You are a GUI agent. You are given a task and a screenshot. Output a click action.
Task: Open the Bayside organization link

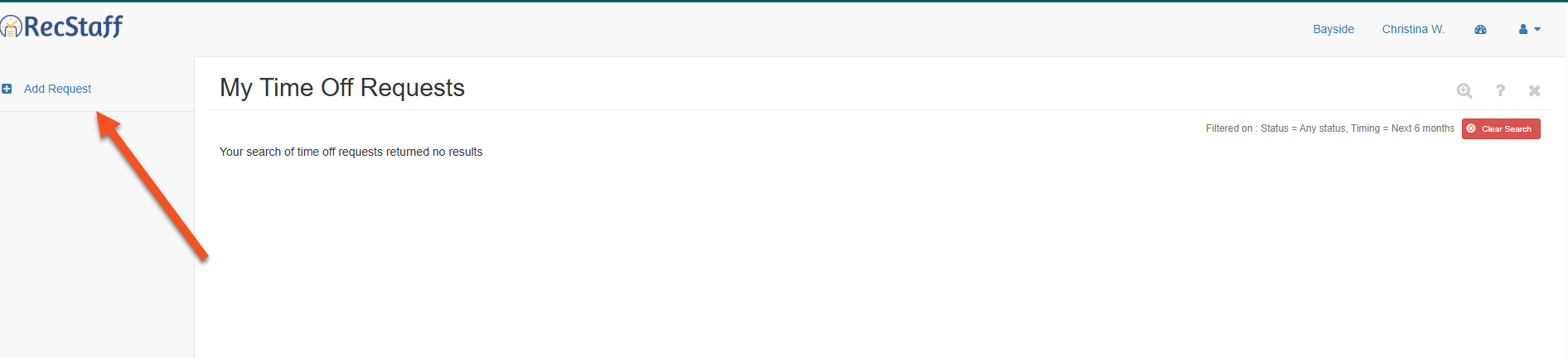[x=1333, y=29]
